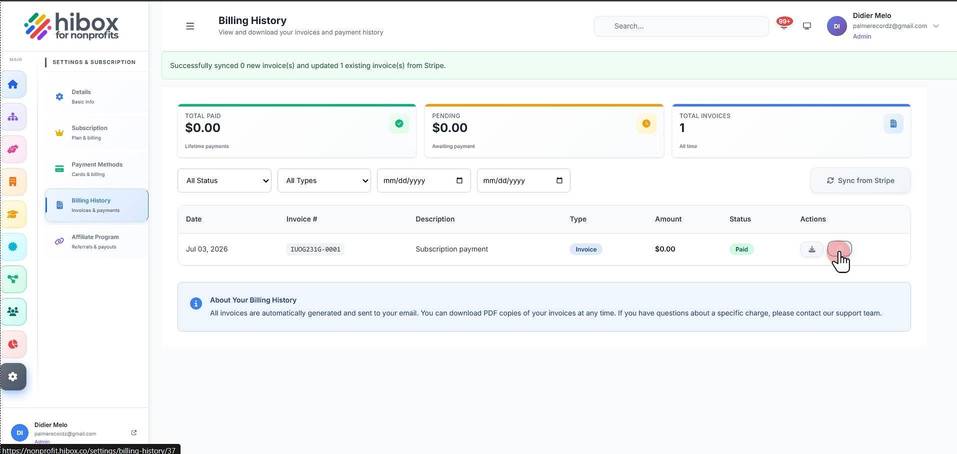Open the Home icon in left rail

tap(13, 84)
